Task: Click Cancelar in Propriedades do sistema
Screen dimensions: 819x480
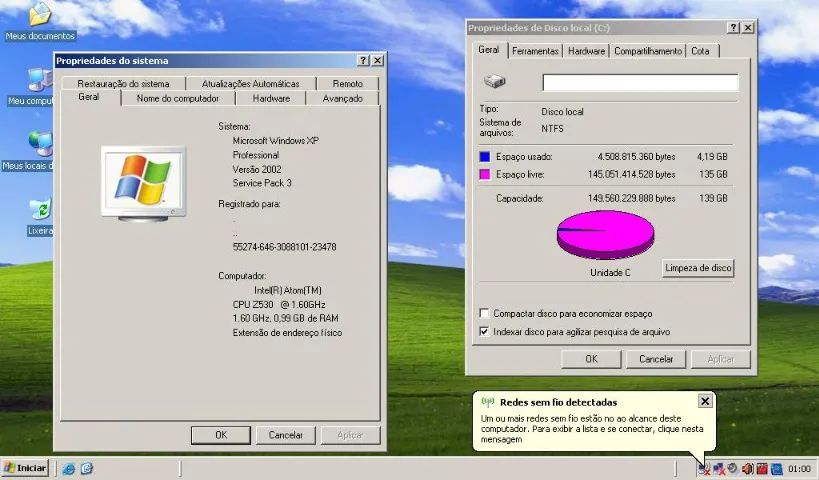Action: pyautogui.click(x=286, y=435)
